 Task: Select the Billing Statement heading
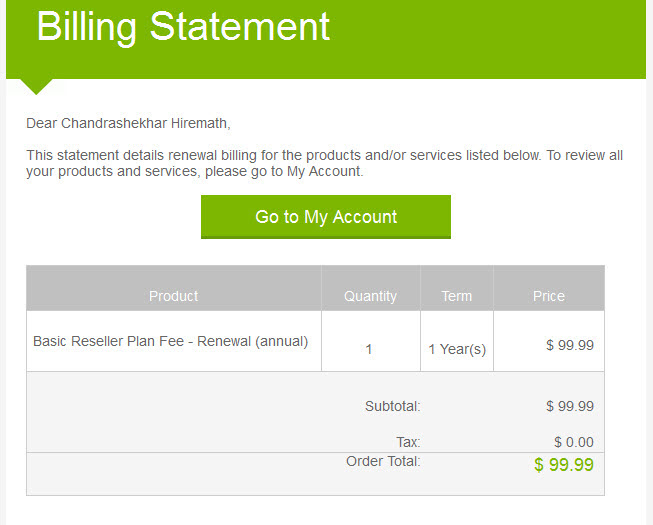[x=184, y=27]
